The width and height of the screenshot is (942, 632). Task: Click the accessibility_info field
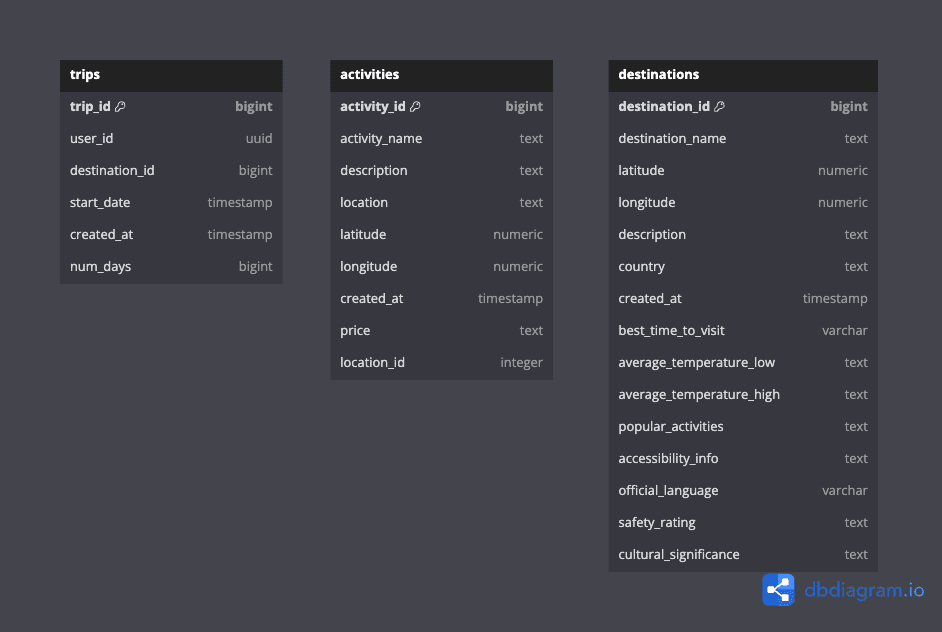(x=743, y=458)
